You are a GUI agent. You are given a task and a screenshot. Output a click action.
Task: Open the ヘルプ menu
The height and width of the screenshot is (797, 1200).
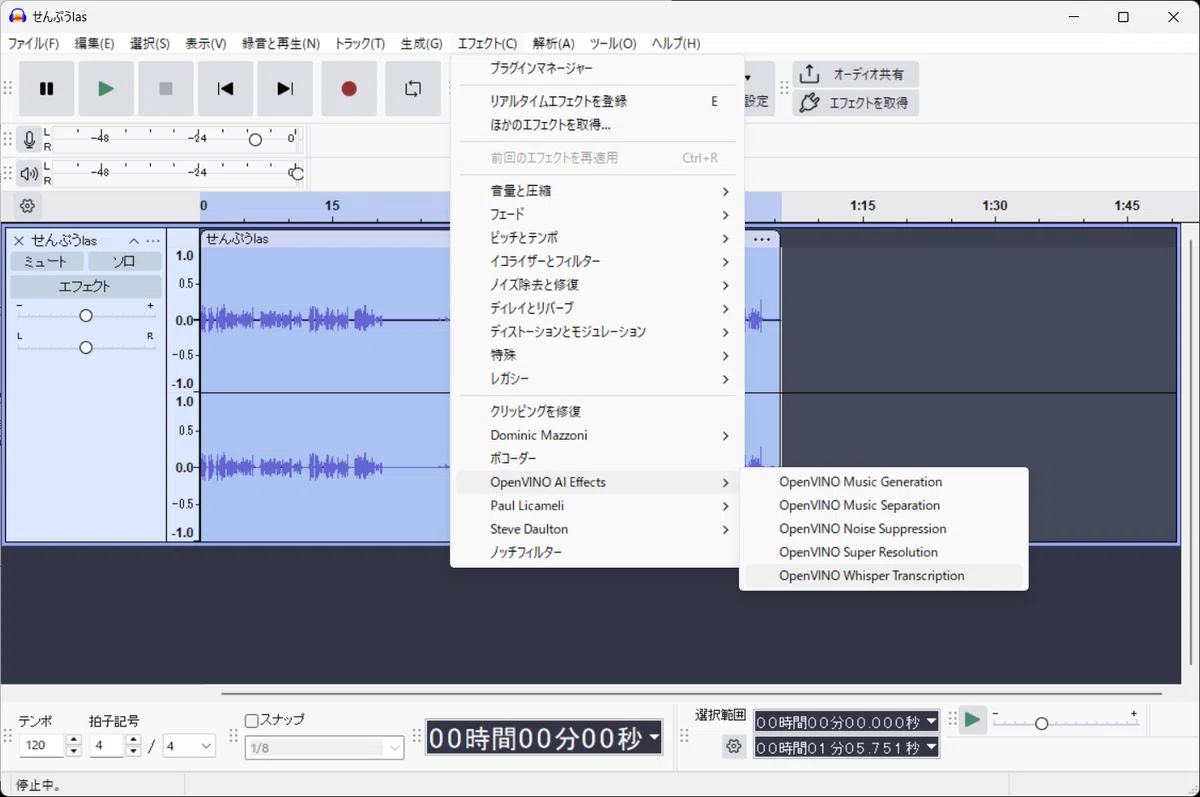(x=676, y=44)
